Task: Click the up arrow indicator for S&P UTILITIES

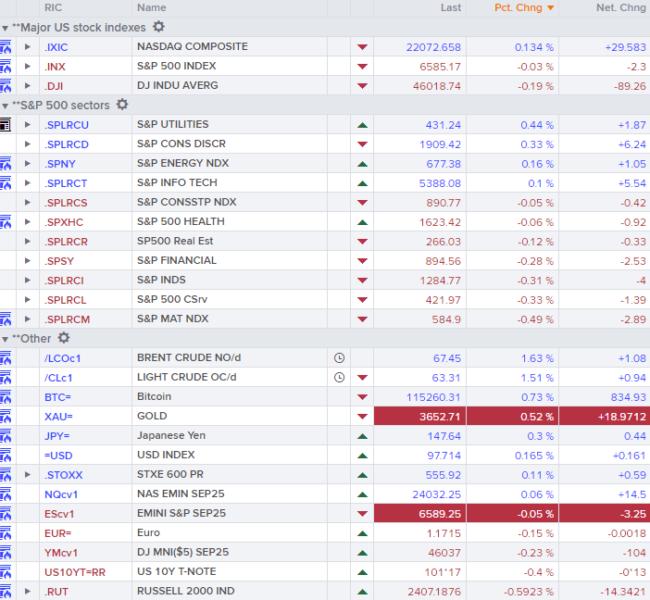Action: 362,125
